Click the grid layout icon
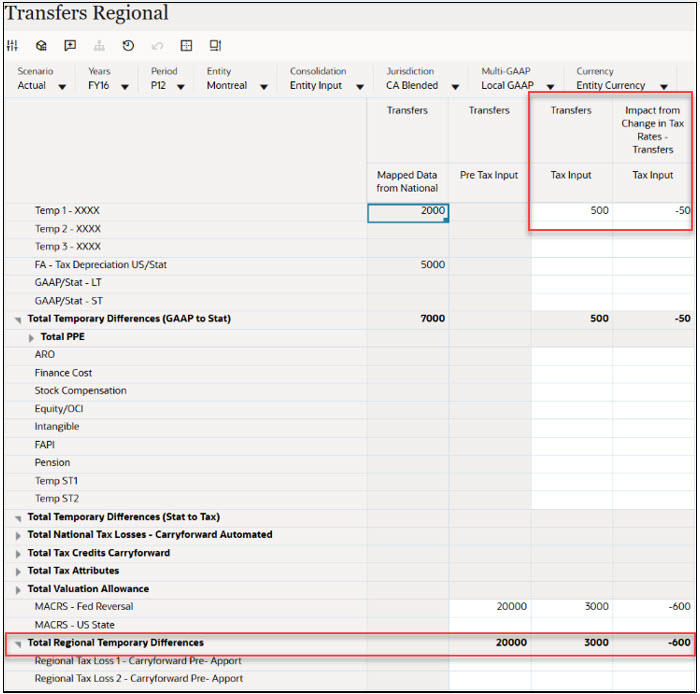This screenshot has width=700, height=694. coord(186,45)
